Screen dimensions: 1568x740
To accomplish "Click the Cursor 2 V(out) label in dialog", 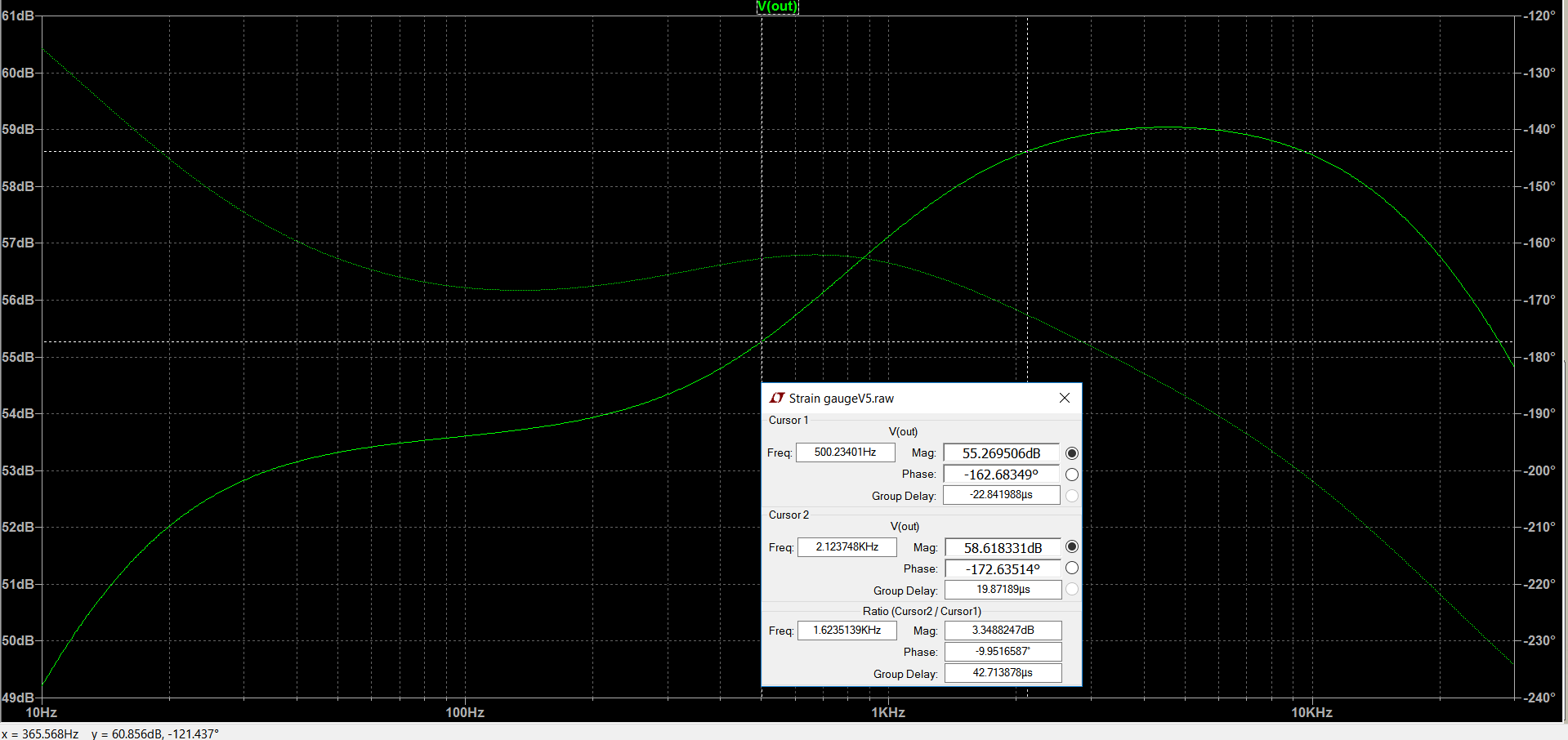I will [905, 527].
